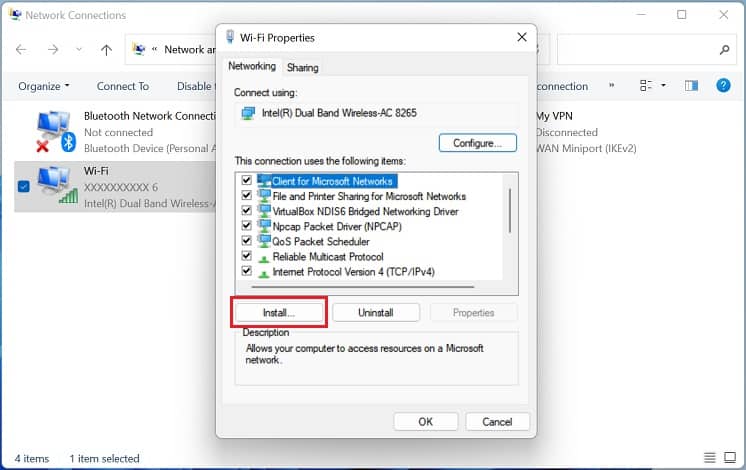This screenshot has width=746, height=470.
Task: Go back in Network Connections window
Action: coord(21,49)
